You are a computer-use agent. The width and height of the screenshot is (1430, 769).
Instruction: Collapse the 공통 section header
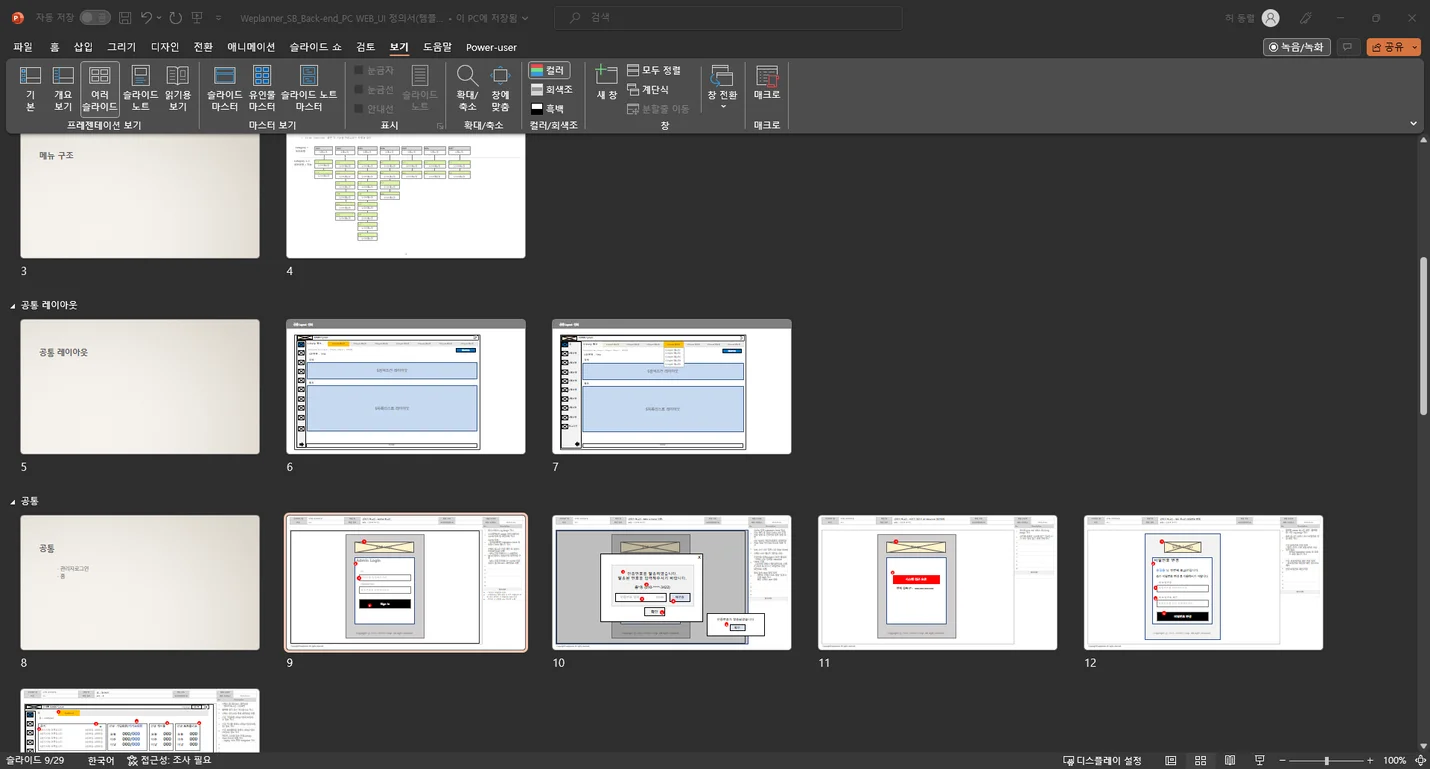pos(13,501)
